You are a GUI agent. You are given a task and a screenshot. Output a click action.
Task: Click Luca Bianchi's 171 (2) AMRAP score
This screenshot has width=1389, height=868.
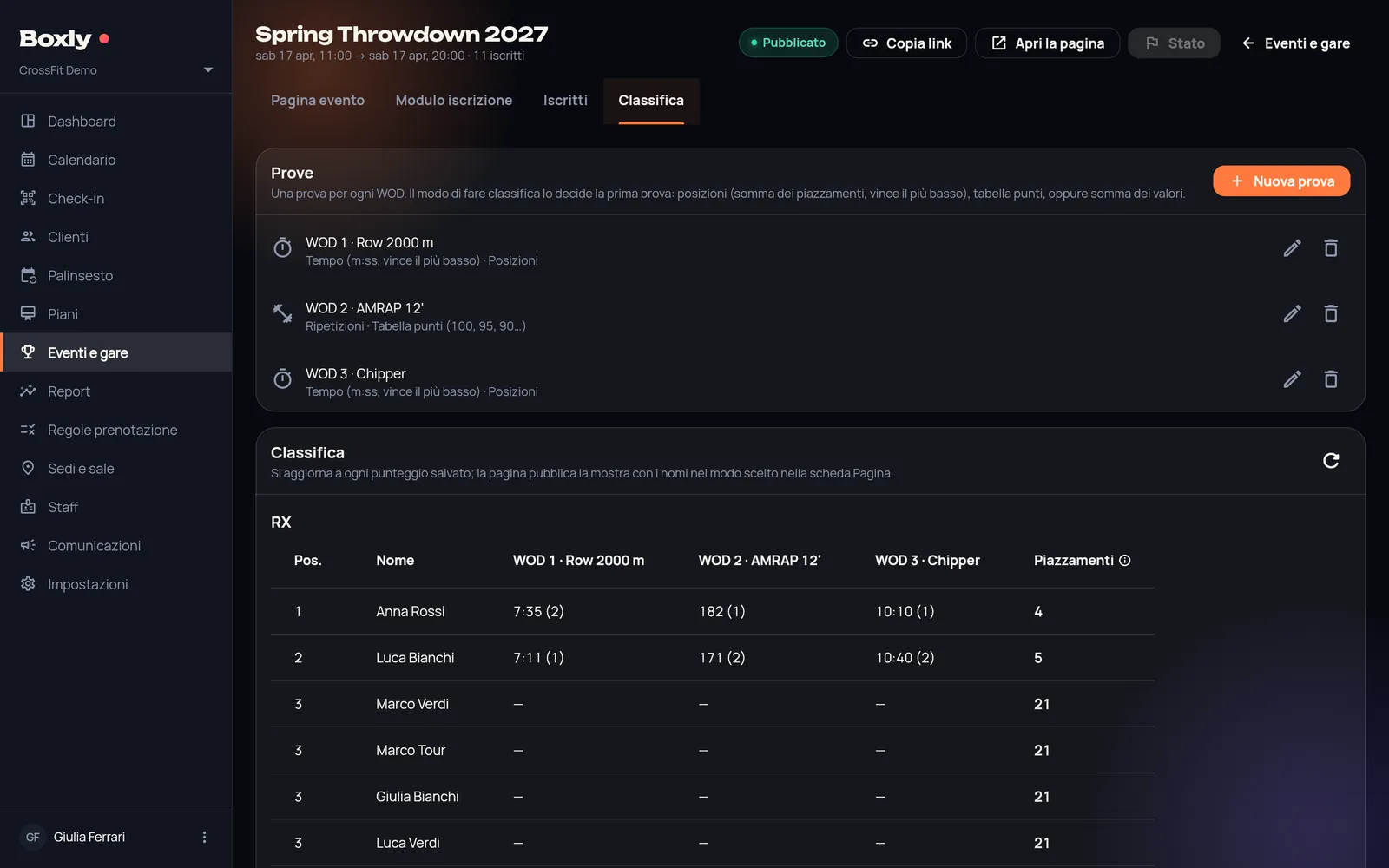722,658
